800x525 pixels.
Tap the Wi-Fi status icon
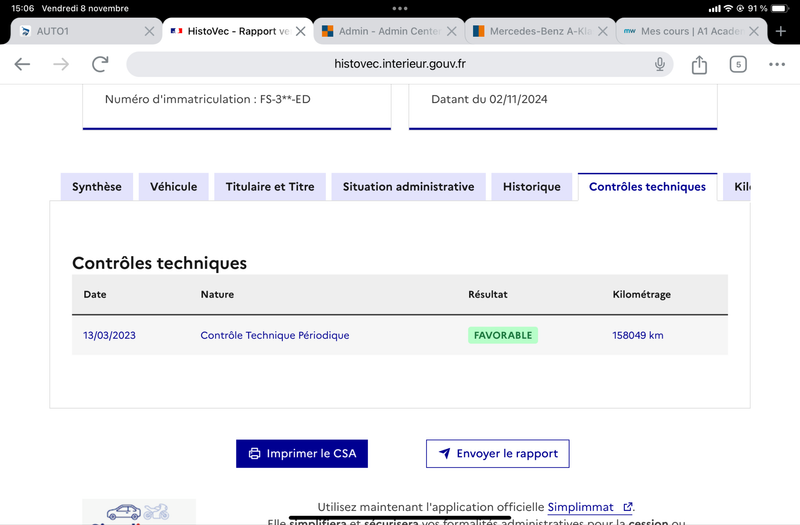[x=728, y=8]
